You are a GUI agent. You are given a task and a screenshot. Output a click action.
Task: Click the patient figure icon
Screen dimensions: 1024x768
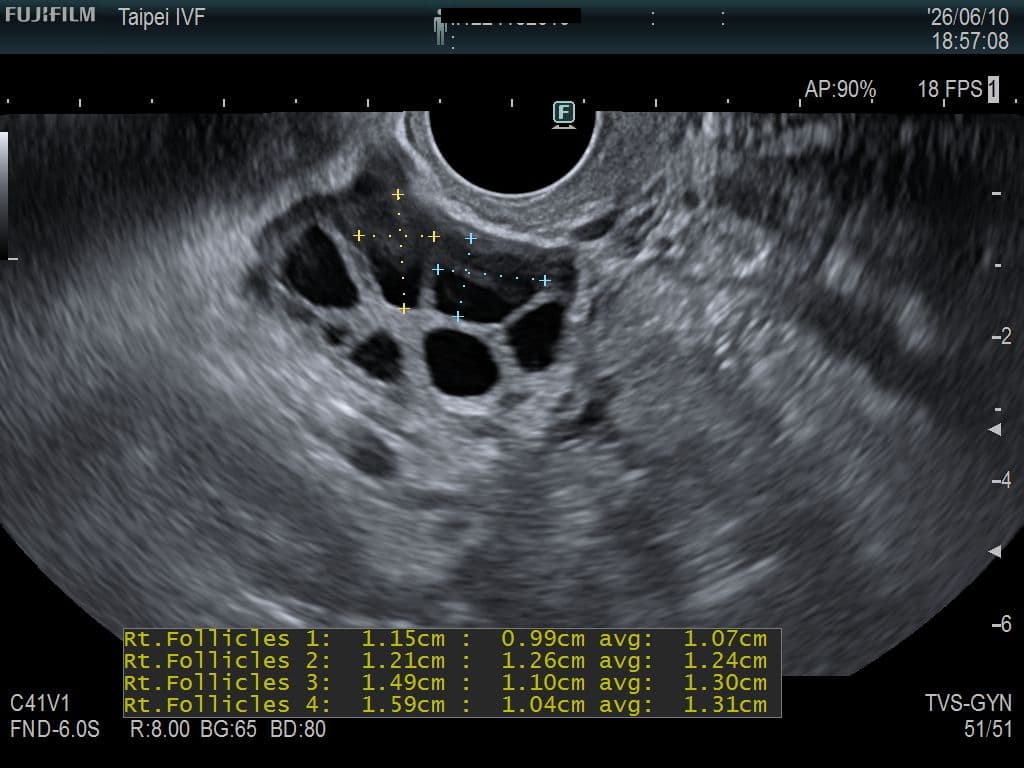440,29
